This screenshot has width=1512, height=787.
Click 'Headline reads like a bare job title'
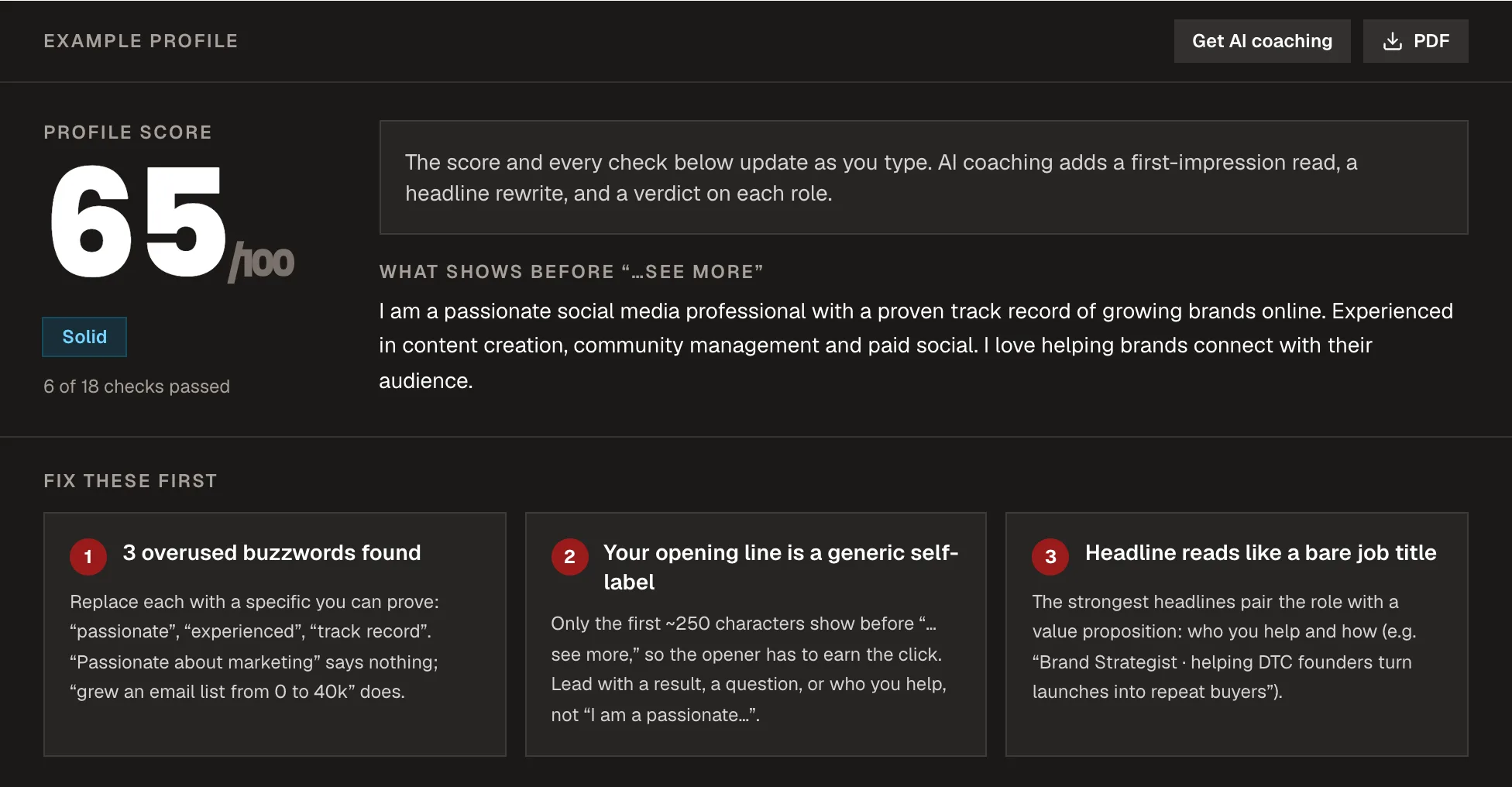tap(1260, 552)
